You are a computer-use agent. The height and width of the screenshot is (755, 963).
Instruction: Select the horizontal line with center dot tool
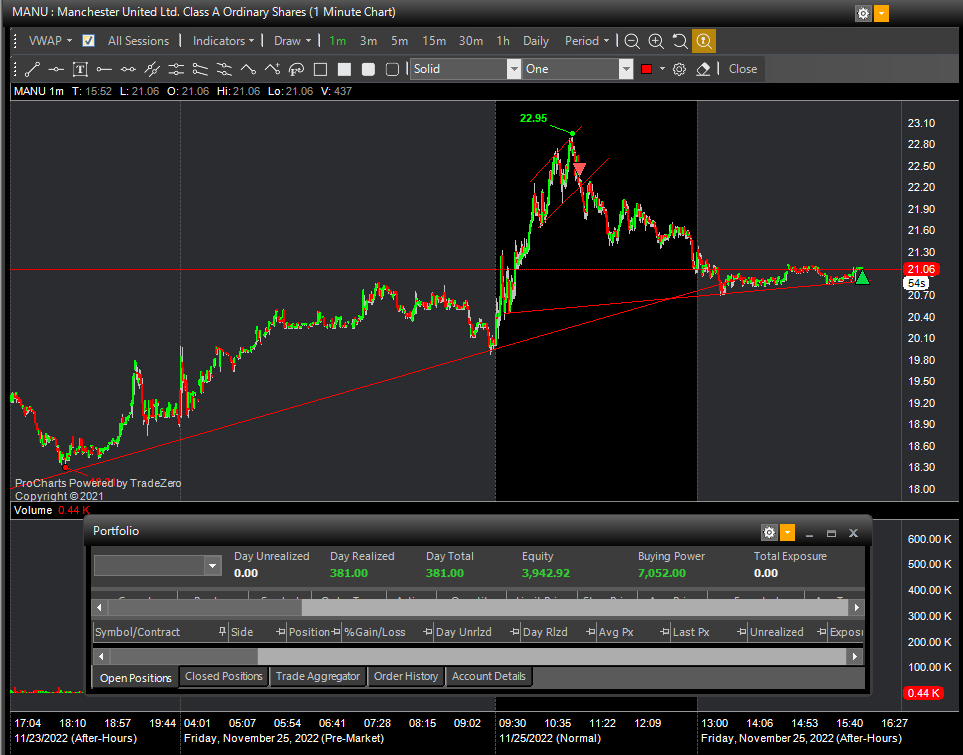click(56, 69)
